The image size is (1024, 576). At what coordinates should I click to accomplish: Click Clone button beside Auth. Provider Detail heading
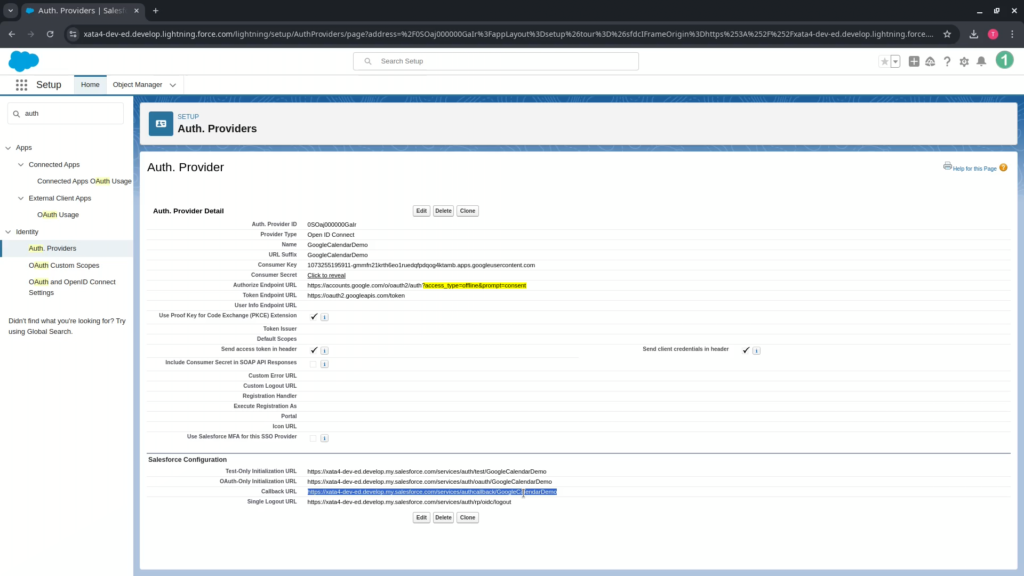(x=468, y=211)
